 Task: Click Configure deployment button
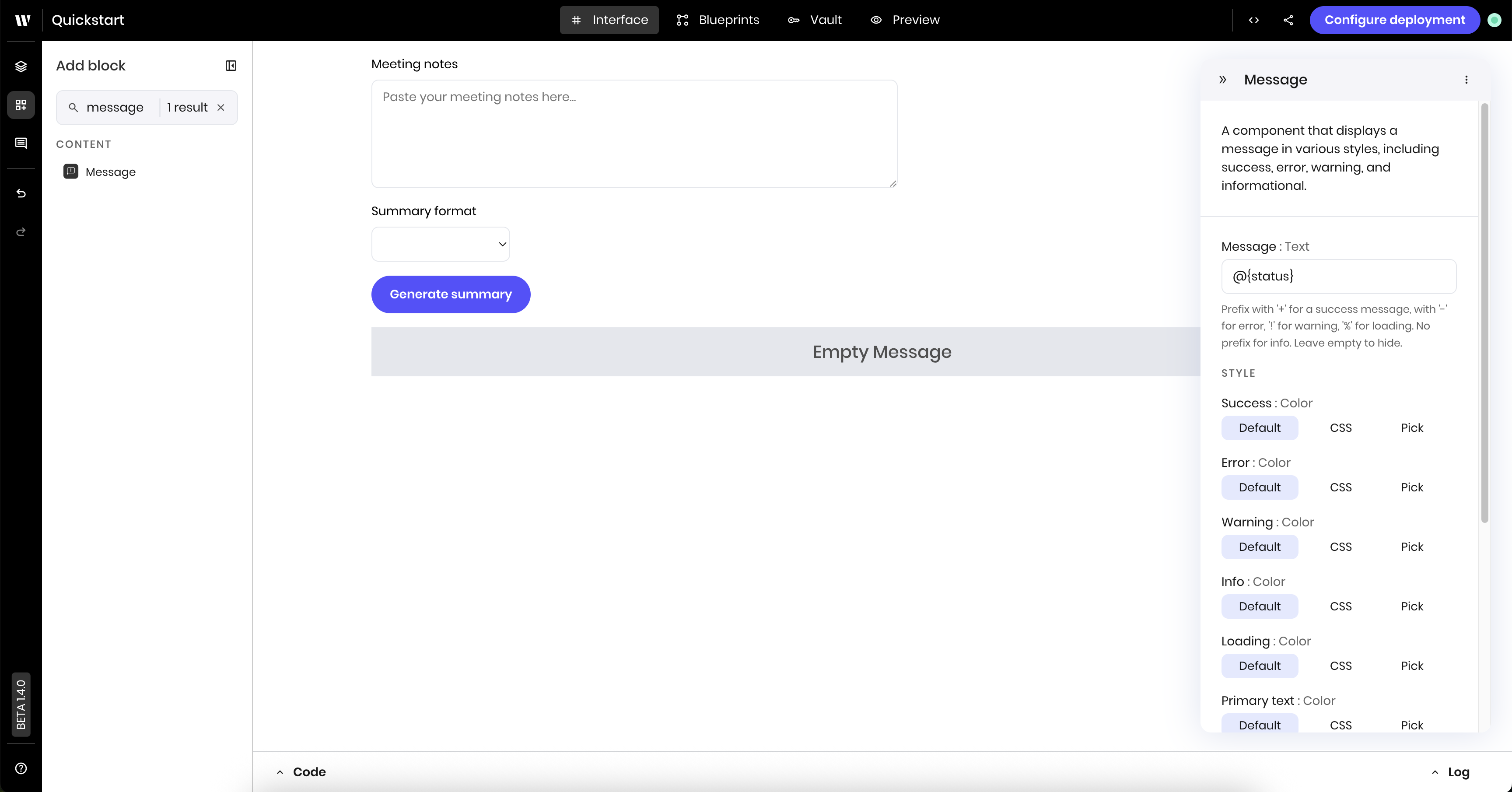point(1394,20)
